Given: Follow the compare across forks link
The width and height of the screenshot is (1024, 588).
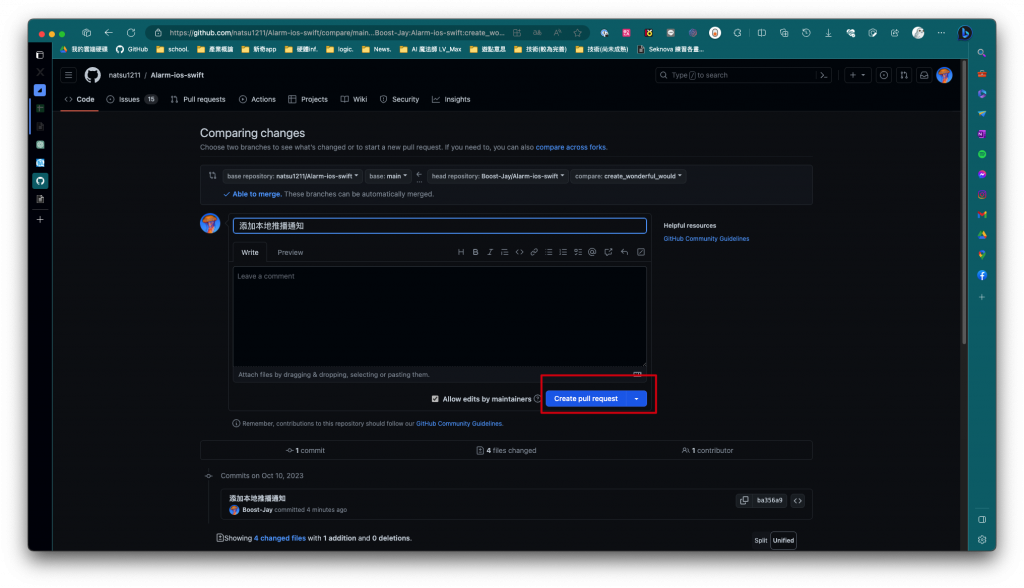Looking at the screenshot, I should pyautogui.click(x=571, y=147).
